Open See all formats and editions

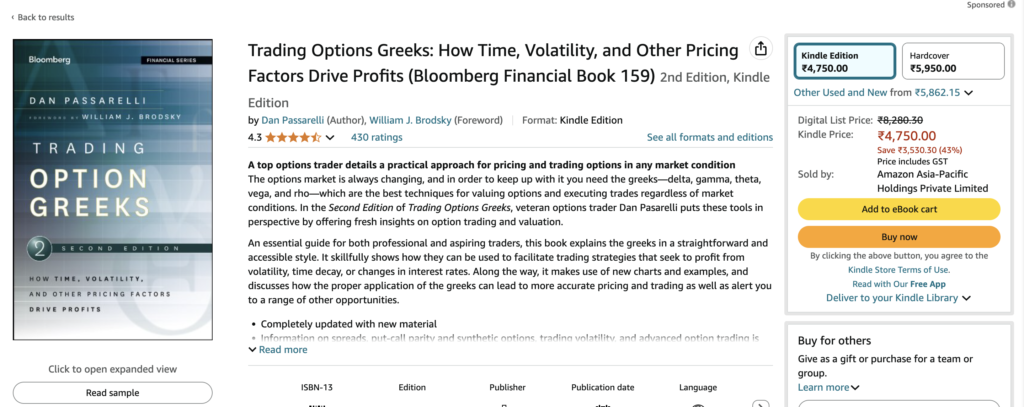point(709,137)
